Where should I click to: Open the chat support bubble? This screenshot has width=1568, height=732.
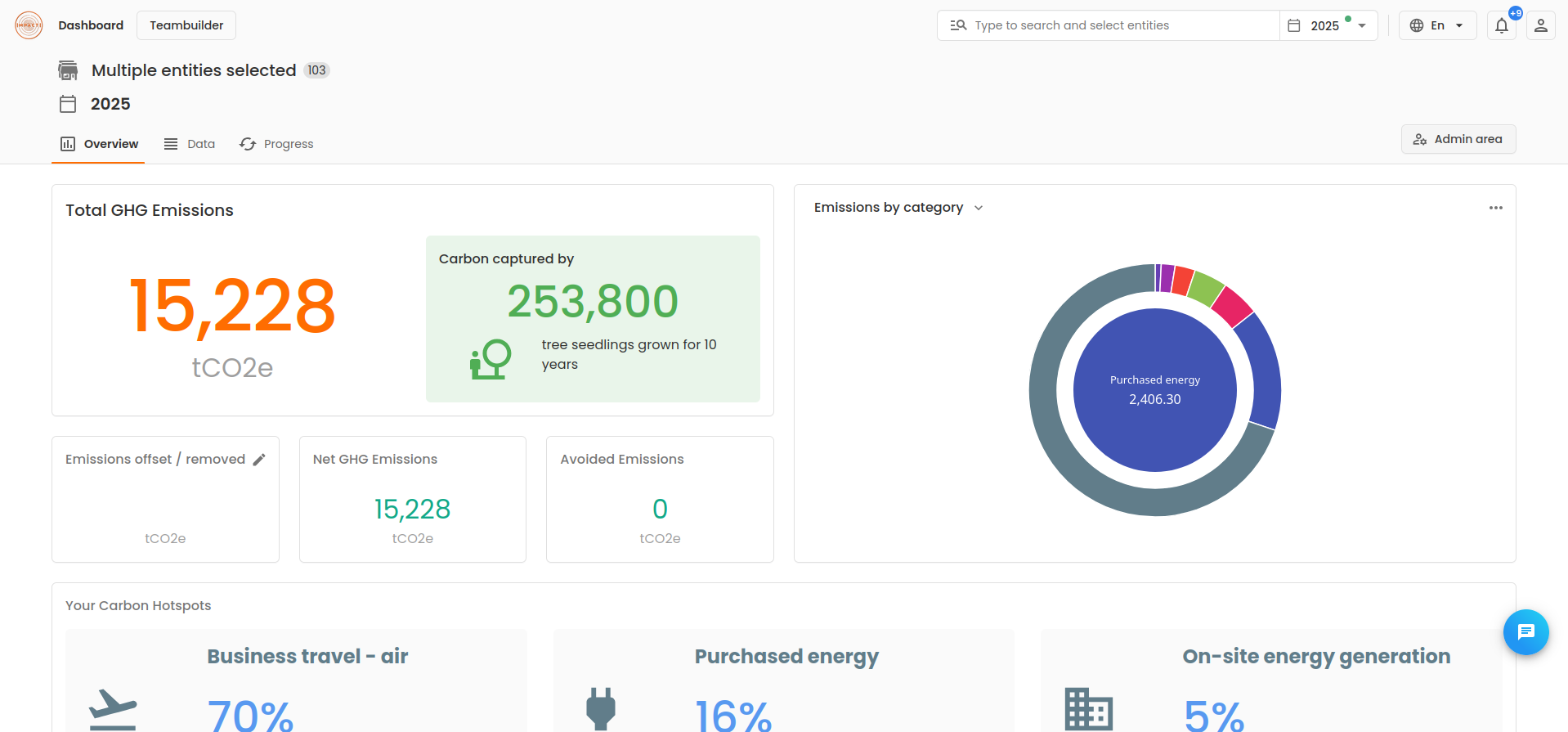tap(1525, 632)
